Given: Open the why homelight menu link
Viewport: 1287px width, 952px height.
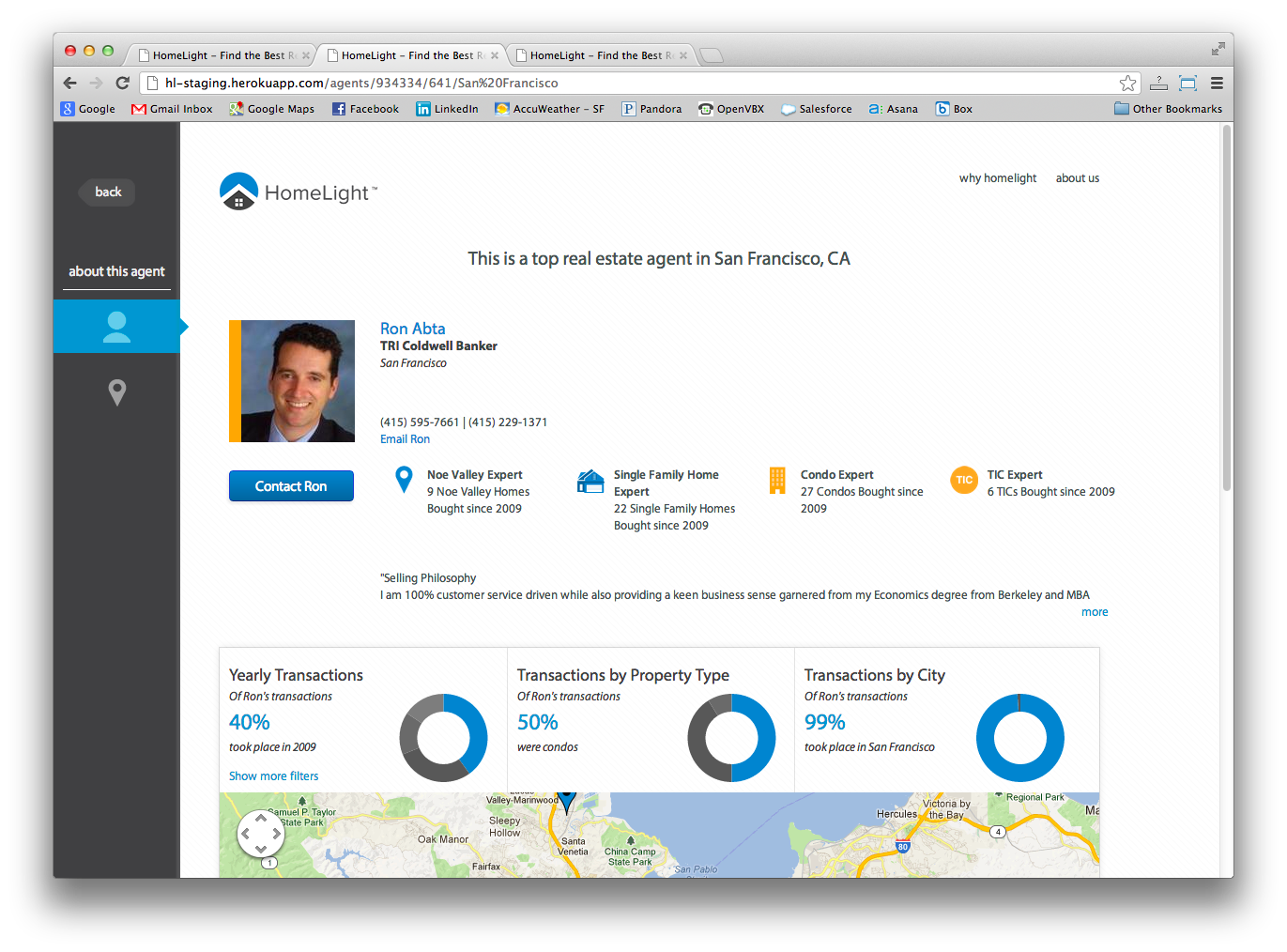Looking at the screenshot, I should [x=998, y=178].
